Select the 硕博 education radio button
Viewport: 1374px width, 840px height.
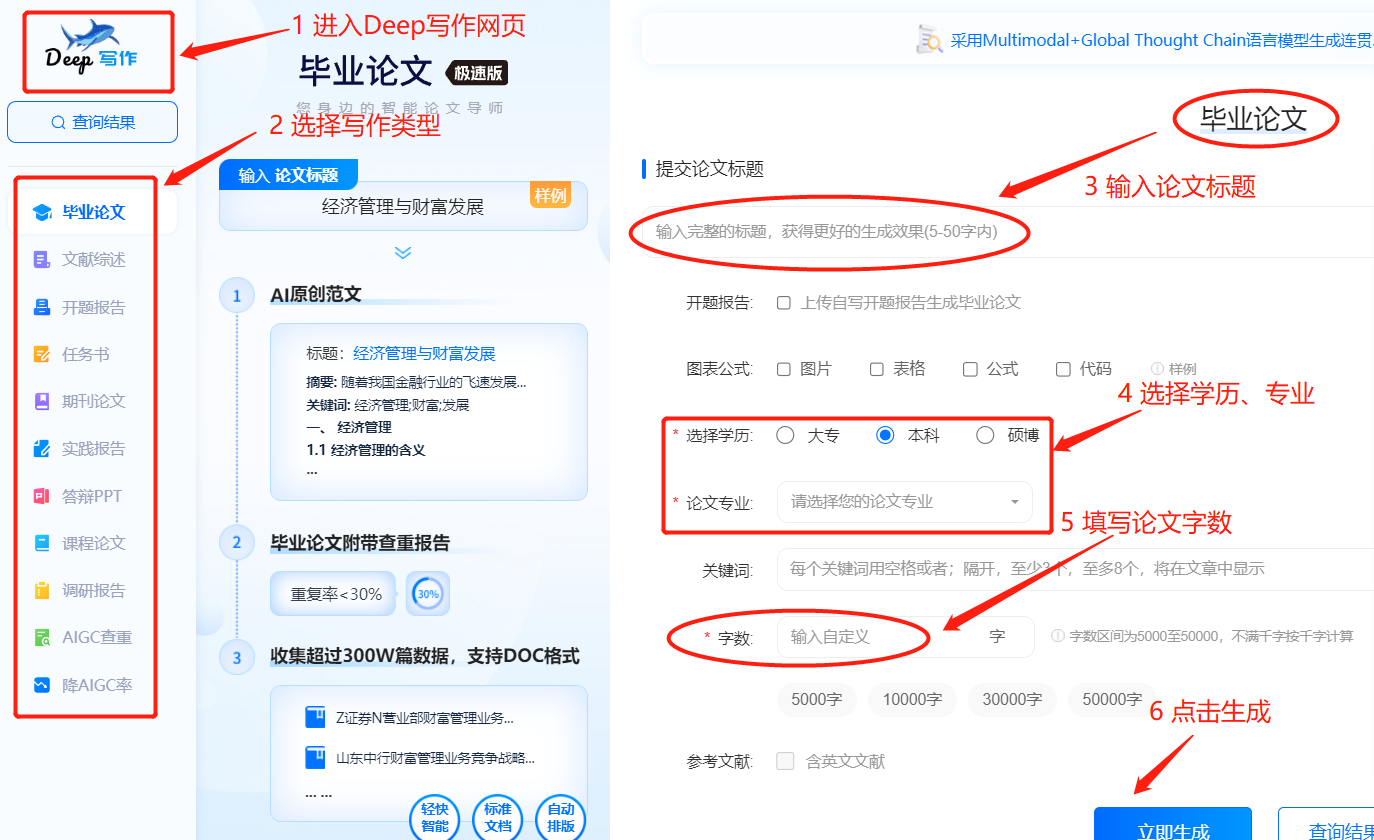[x=985, y=435]
